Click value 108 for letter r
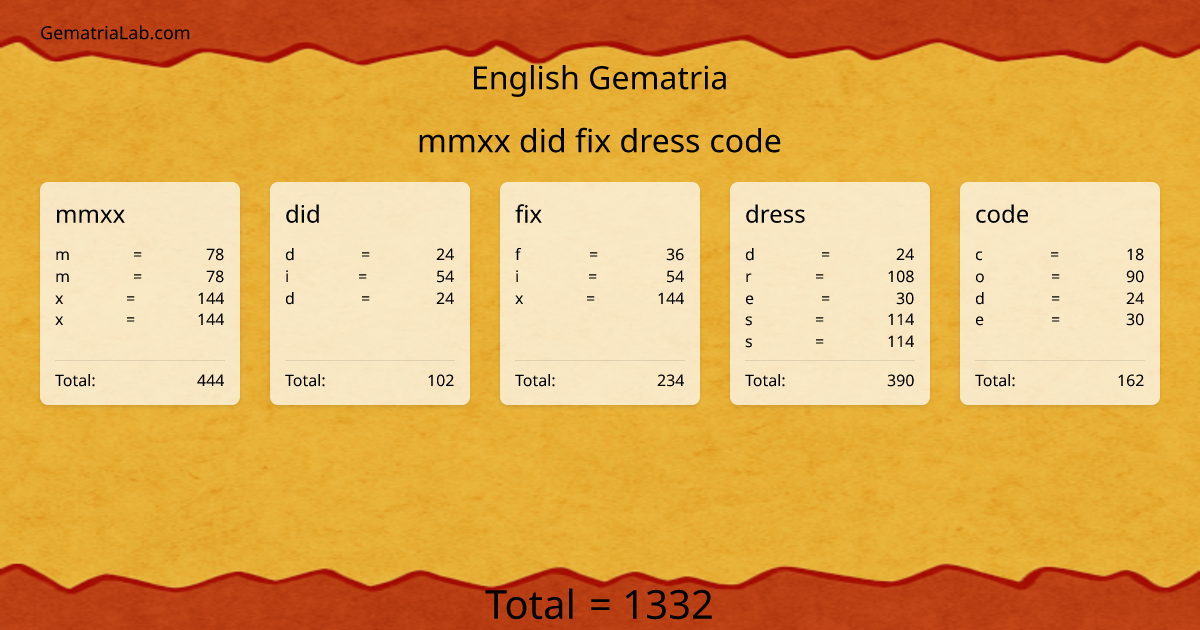 (900, 276)
